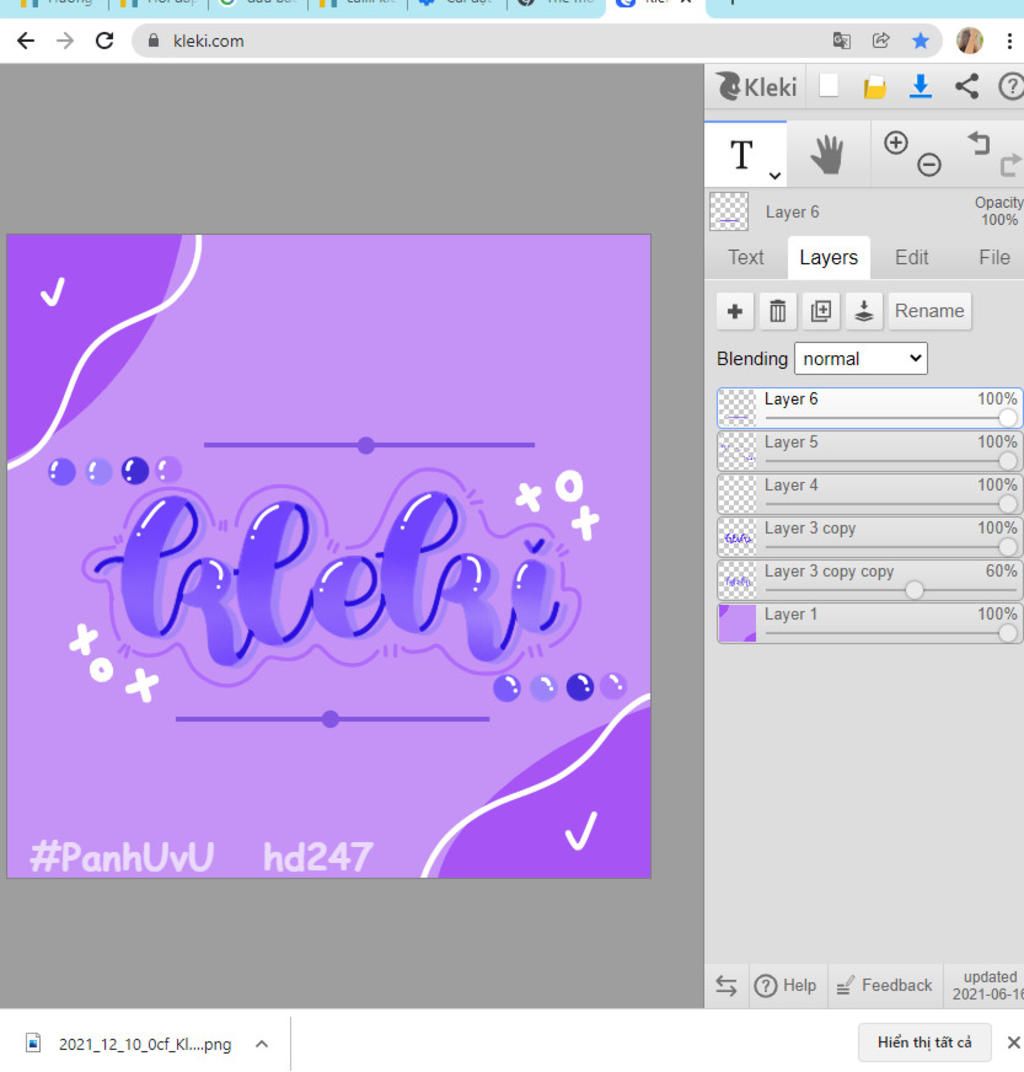This screenshot has width=1024, height=1072.
Task: Click the translate page icon in address bar
Action: [841, 41]
